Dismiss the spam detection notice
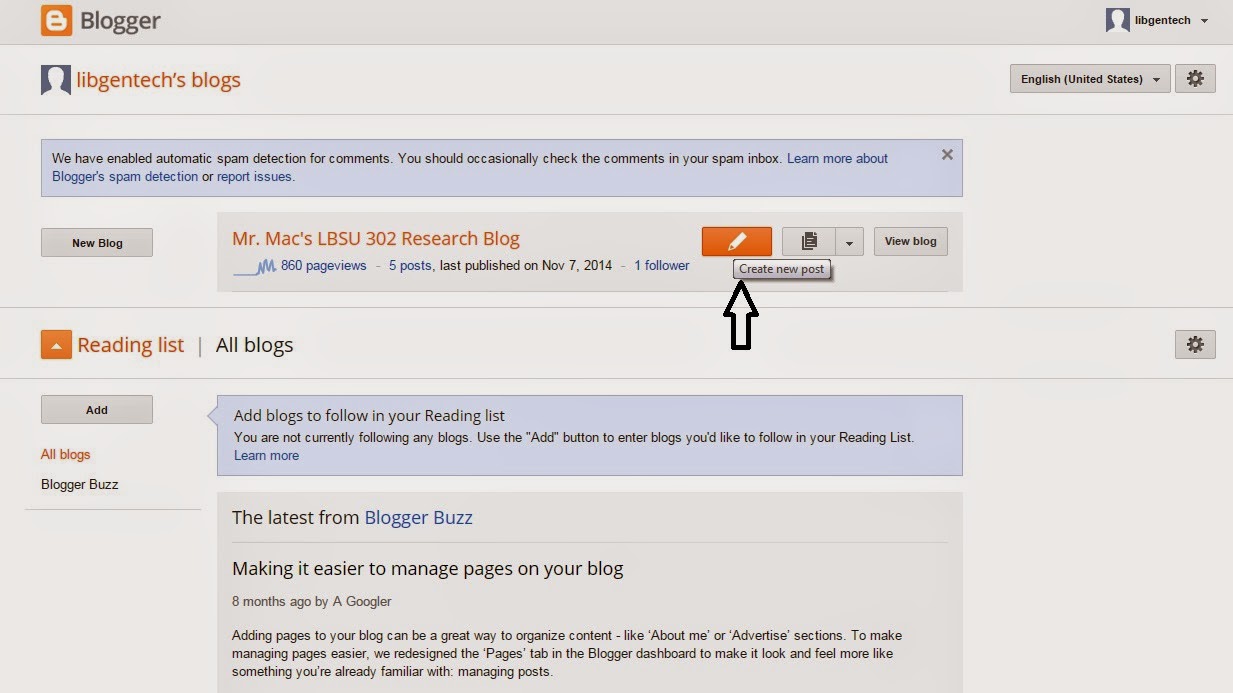Screen dimensions: 1233x693 947,155
